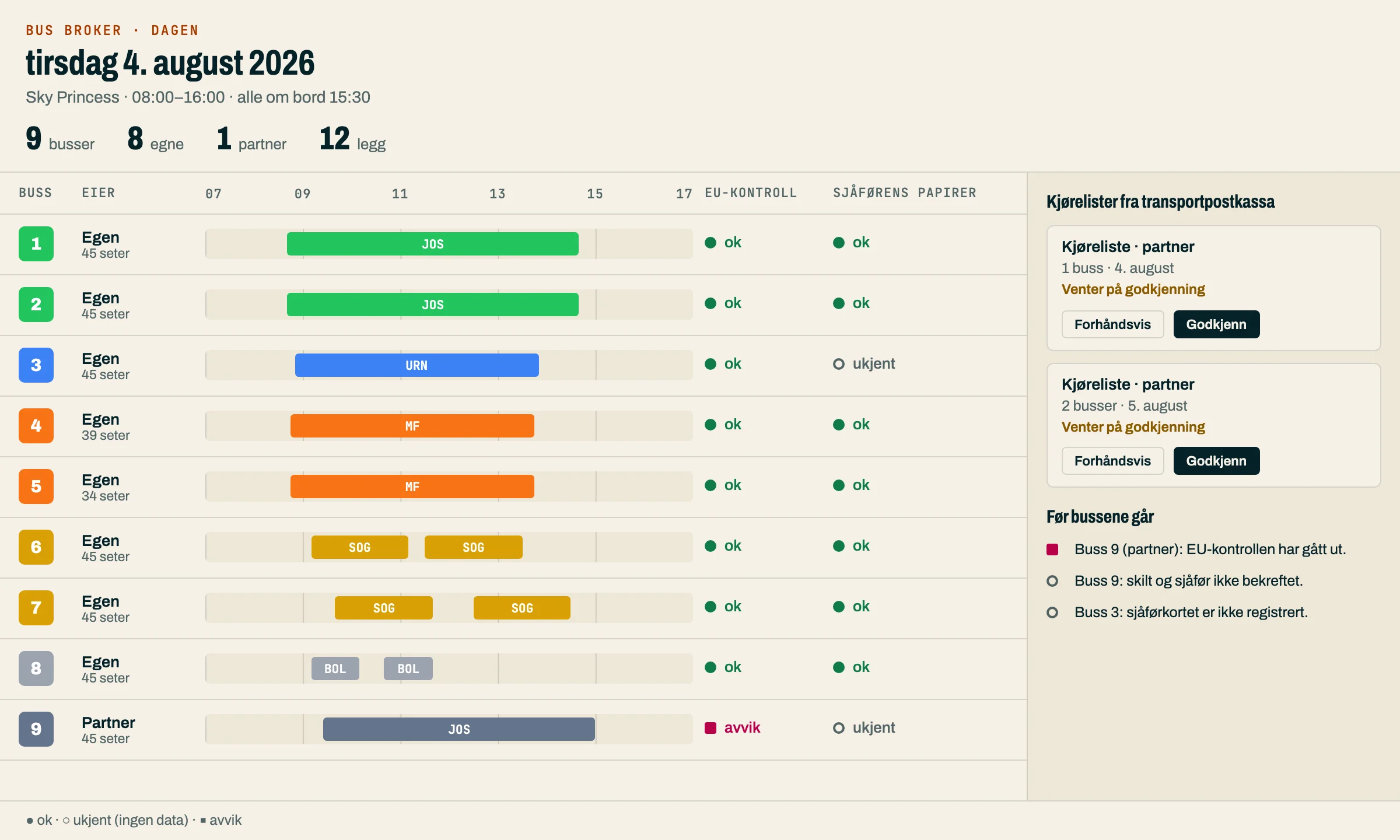The height and width of the screenshot is (840, 1400).
Task: Open the orange bus 5 badge
Action: (x=36, y=487)
